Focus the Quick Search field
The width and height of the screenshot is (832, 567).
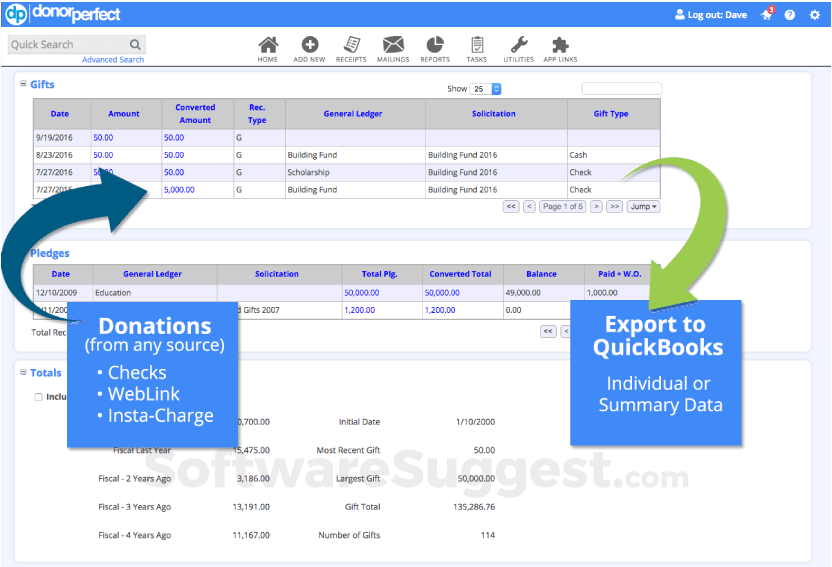[69, 45]
